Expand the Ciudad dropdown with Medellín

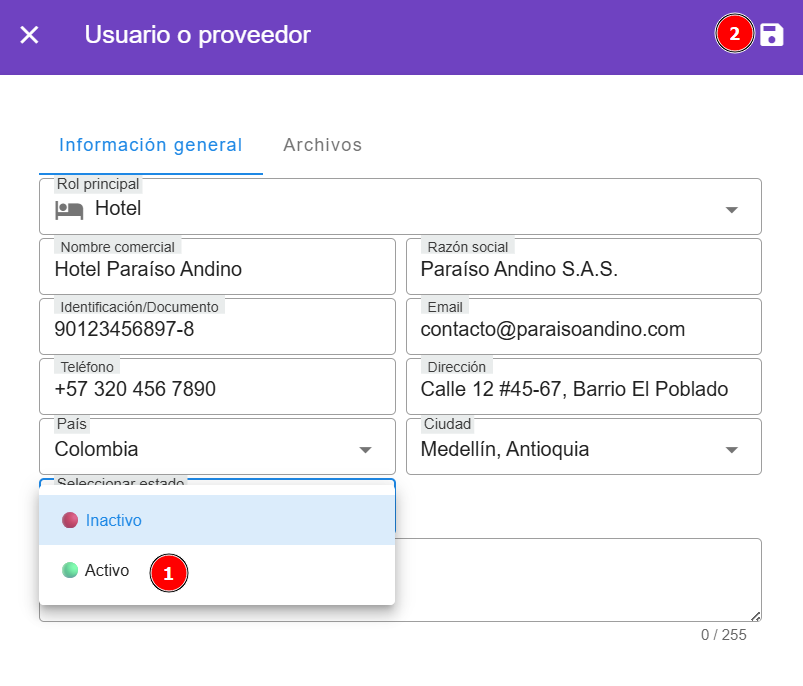731,450
